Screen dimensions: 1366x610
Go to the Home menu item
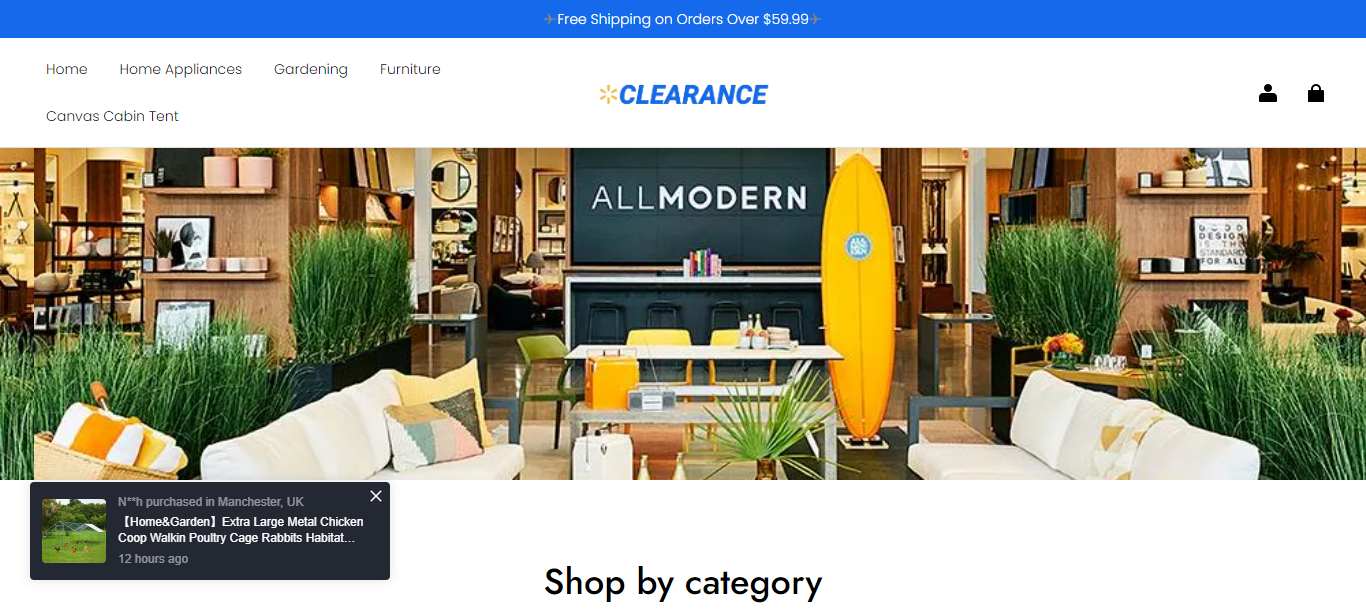coord(67,69)
